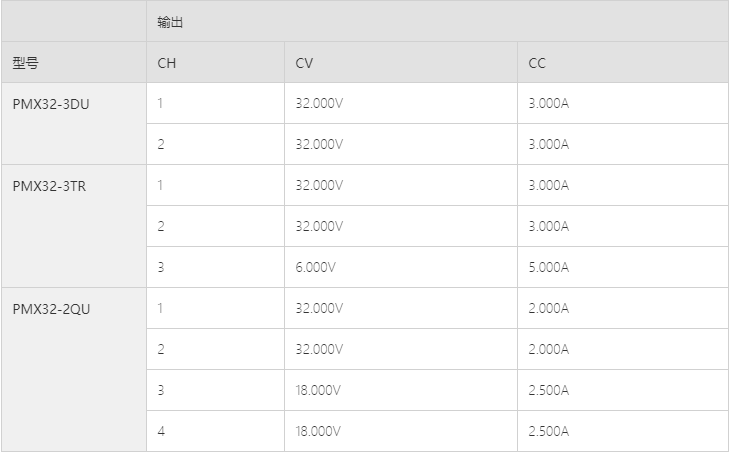Select the PMX32-3TR model cell

50,186
